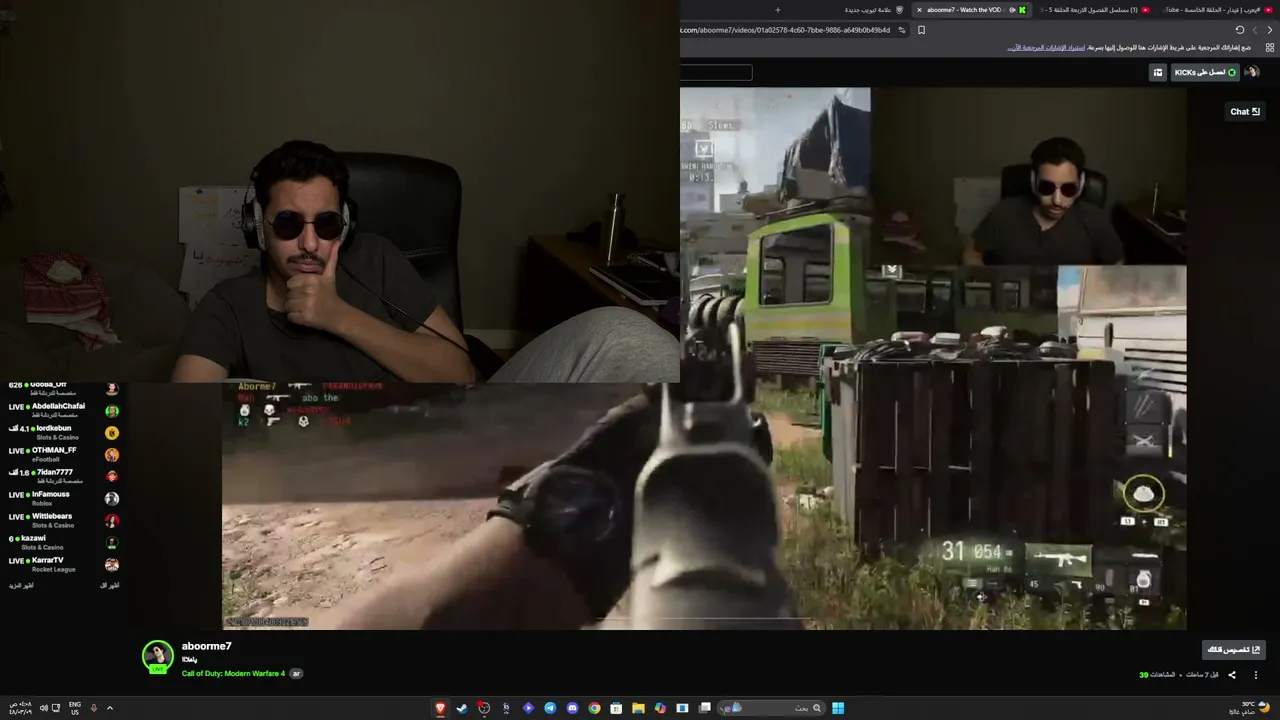Click the microphone tray icon
Screen dimensions: 1280x720
click(x=93, y=708)
